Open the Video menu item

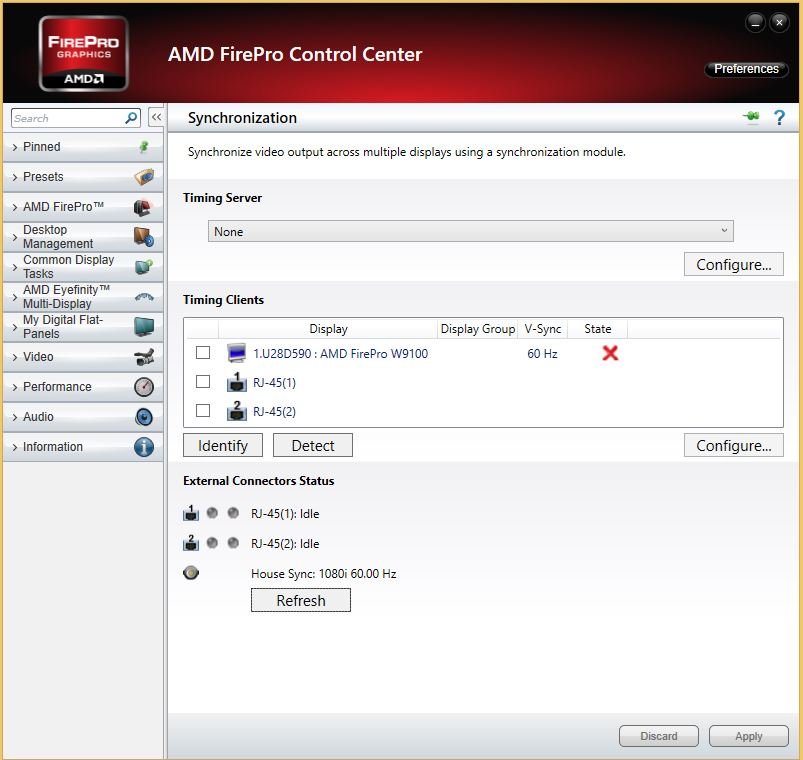coord(83,357)
